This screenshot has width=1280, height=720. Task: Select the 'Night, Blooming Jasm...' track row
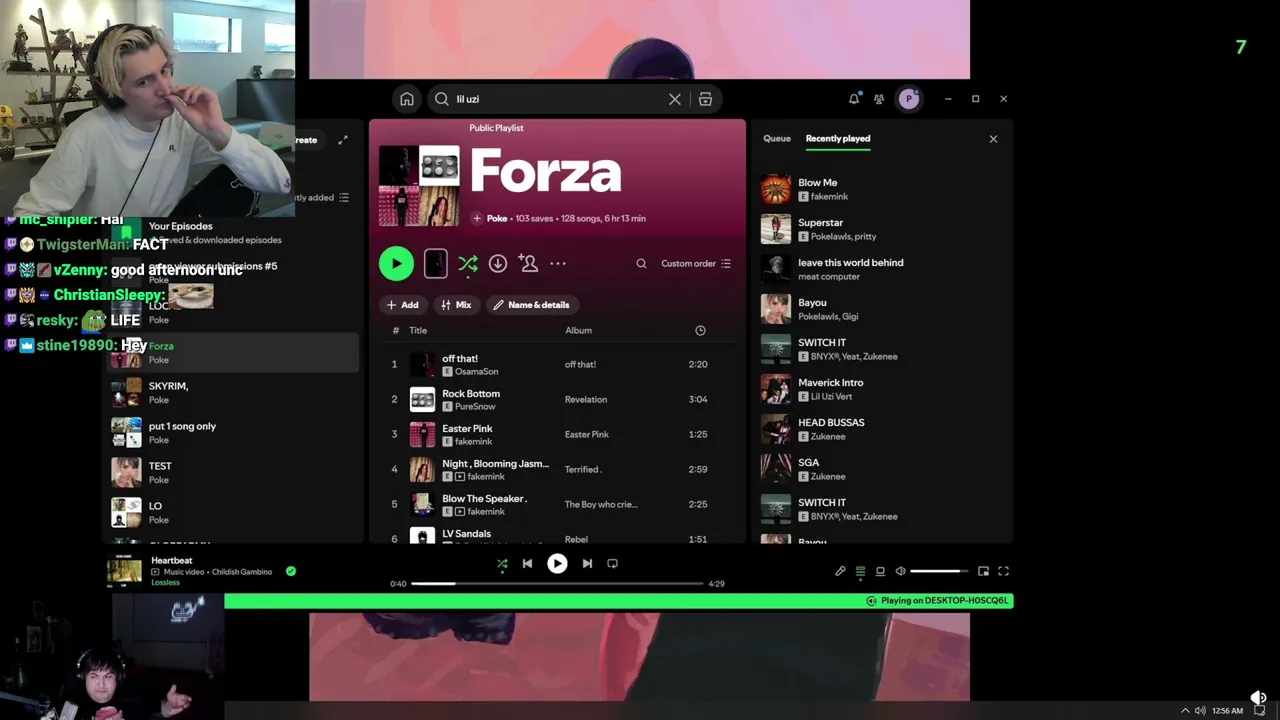tap(556, 469)
